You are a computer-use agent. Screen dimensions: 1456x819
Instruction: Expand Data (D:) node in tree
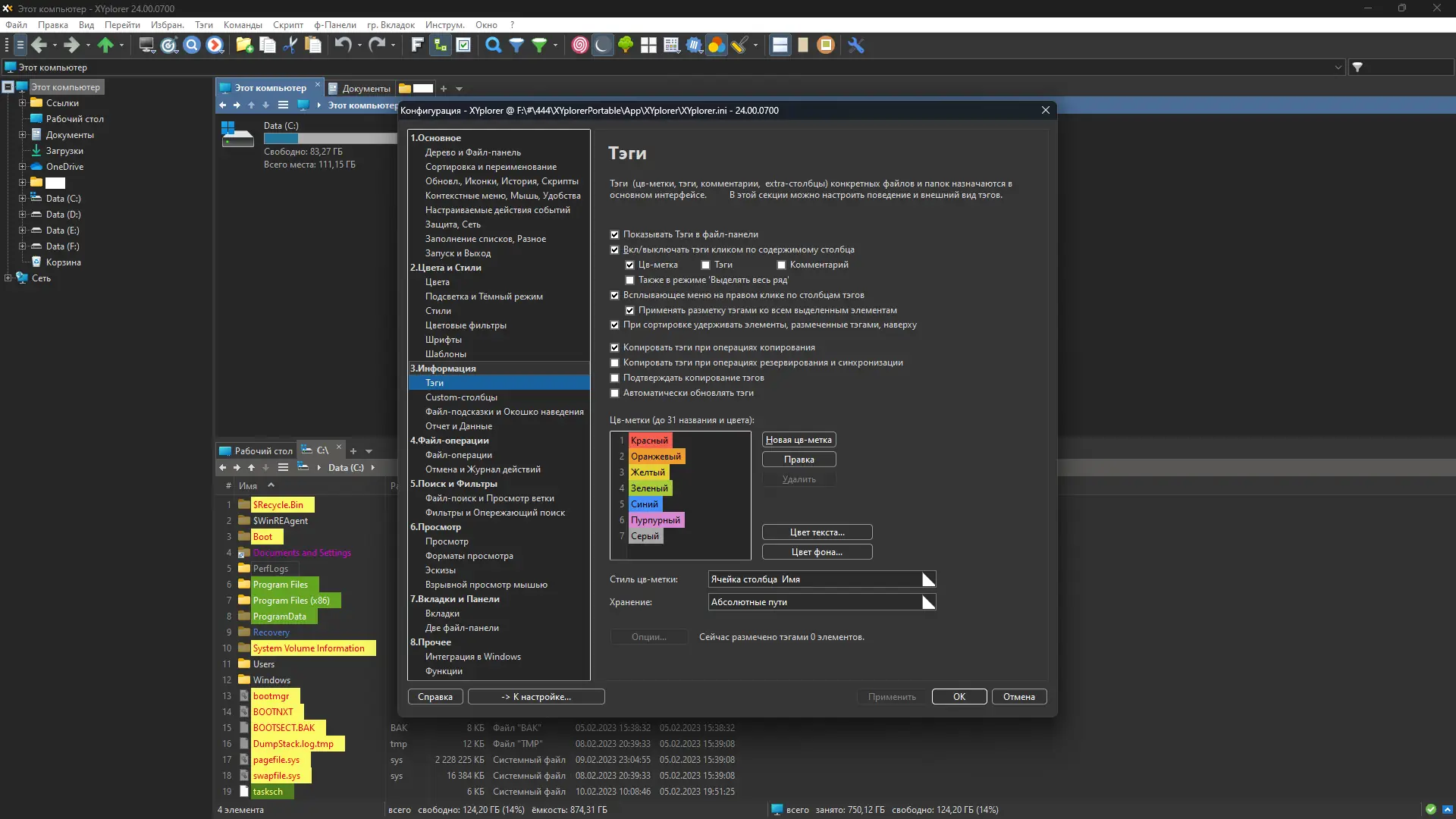point(22,215)
